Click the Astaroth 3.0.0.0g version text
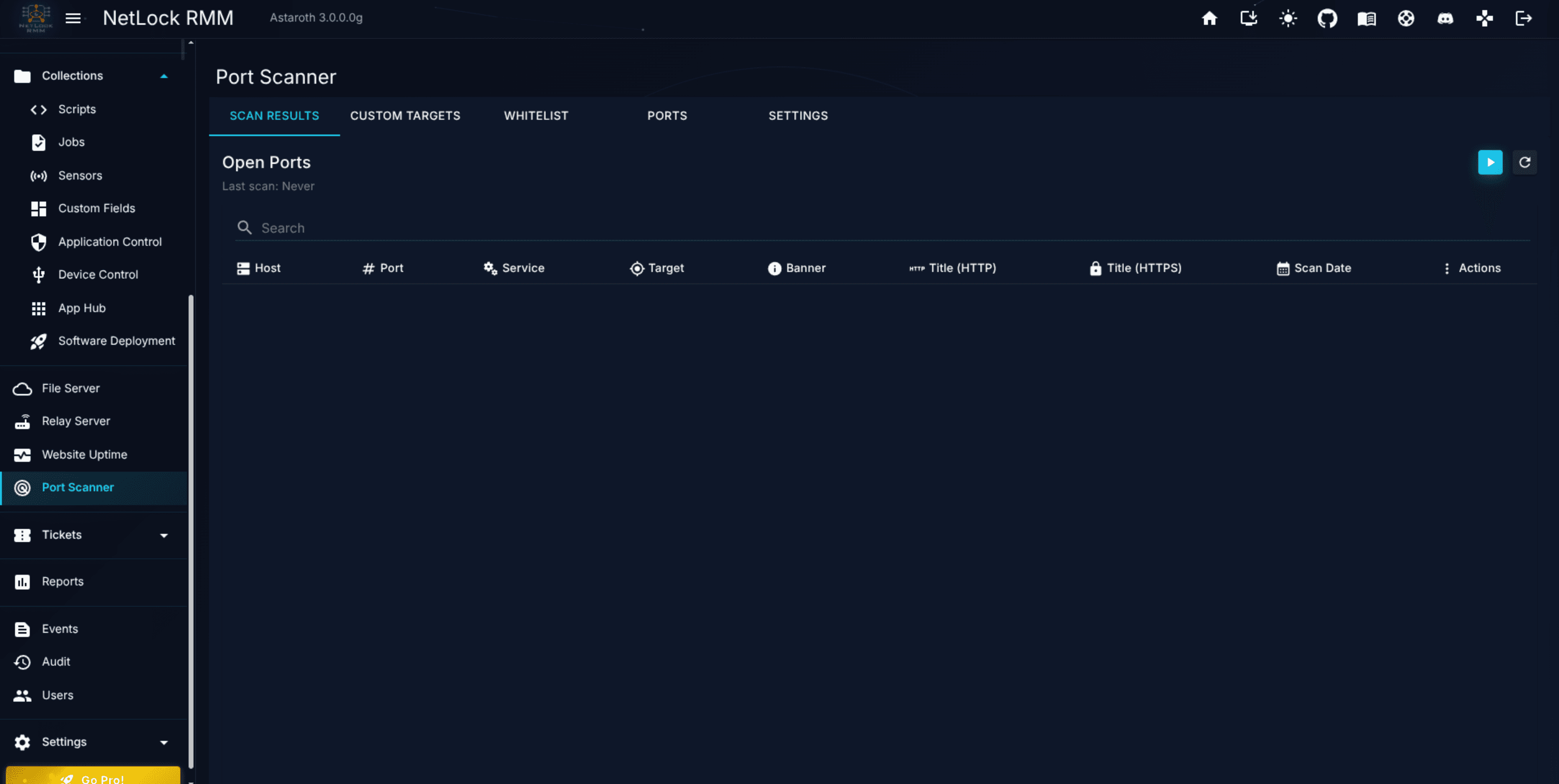The width and height of the screenshot is (1559, 784). coord(316,17)
